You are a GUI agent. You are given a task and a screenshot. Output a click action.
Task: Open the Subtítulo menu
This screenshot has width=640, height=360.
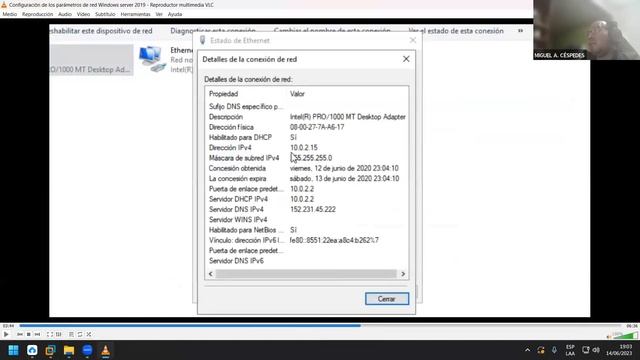(105, 14)
